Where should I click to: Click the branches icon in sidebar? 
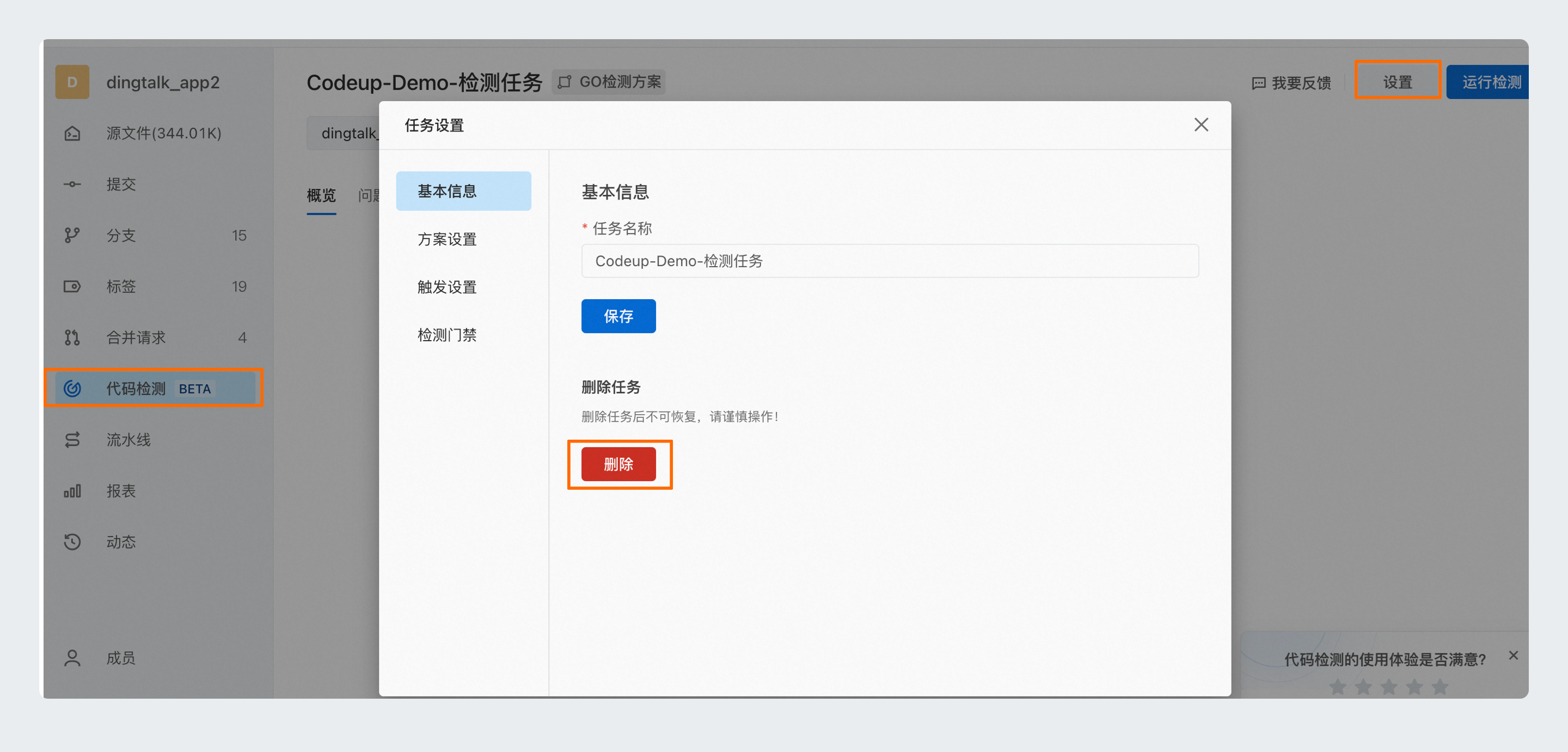coord(72,236)
